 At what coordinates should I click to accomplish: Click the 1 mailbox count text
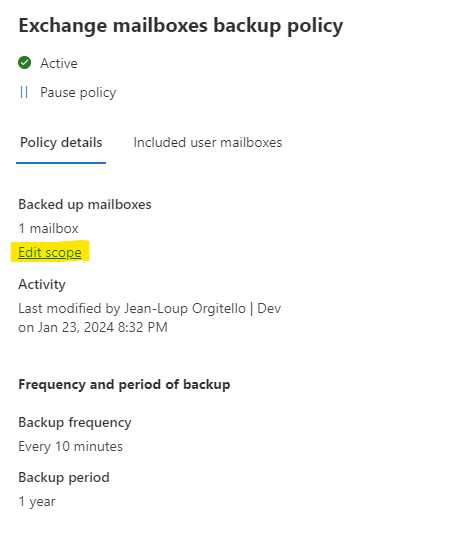coord(48,228)
